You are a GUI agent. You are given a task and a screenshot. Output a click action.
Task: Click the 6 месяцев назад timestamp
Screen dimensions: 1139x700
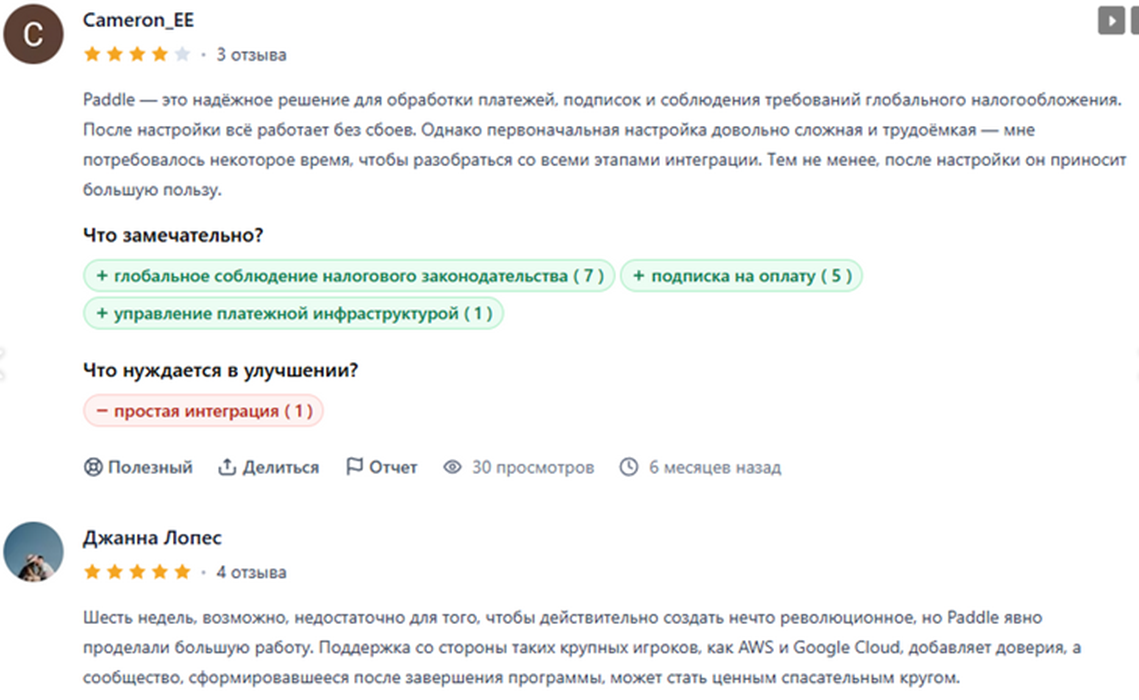pyautogui.click(x=714, y=467)
